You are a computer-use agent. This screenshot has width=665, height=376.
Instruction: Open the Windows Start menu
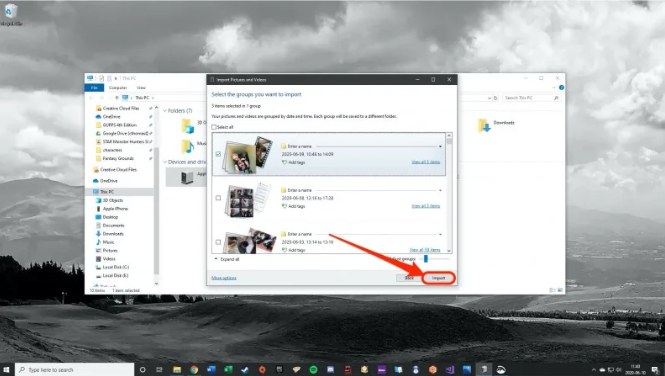6,370
